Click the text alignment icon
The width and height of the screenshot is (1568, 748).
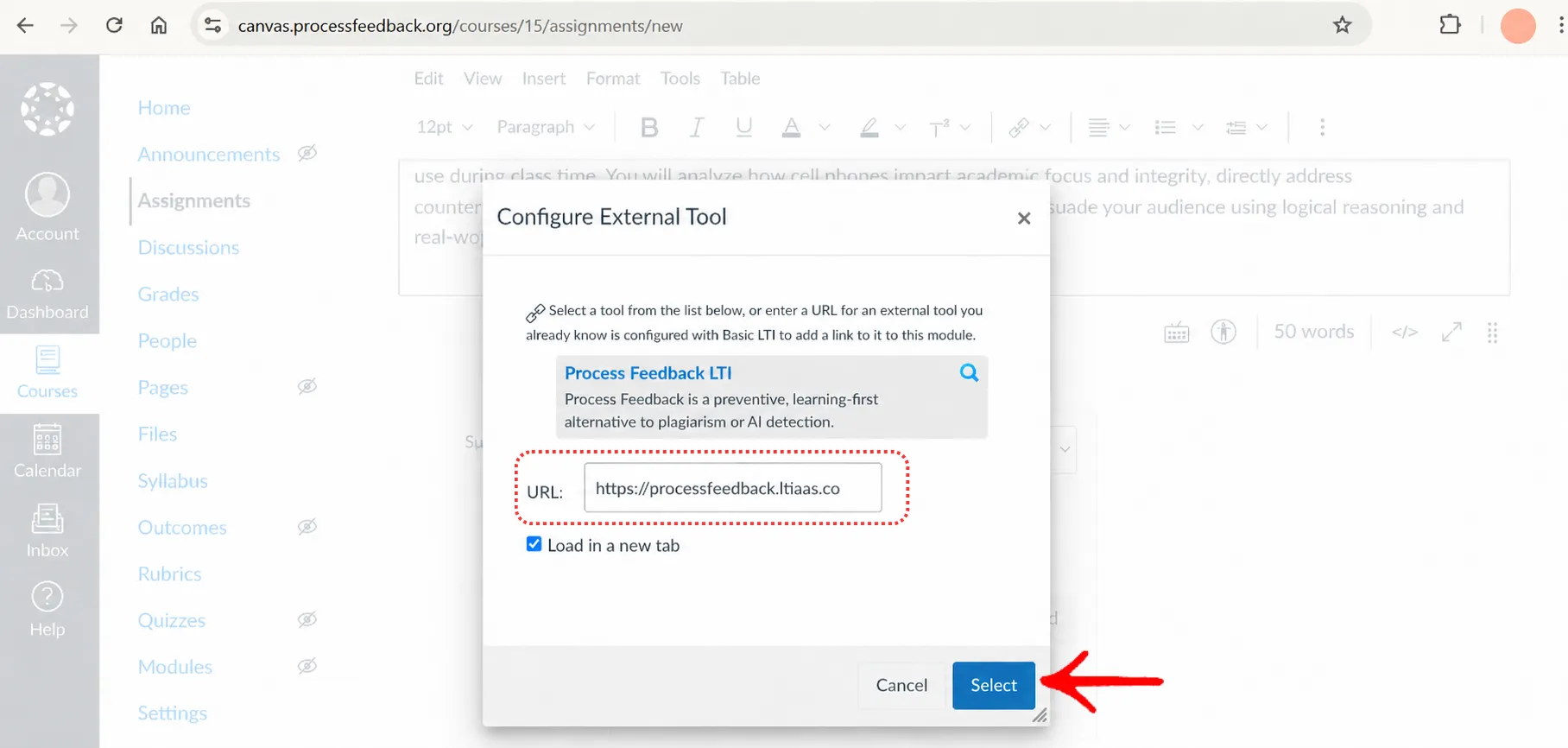coord(1098,128)
